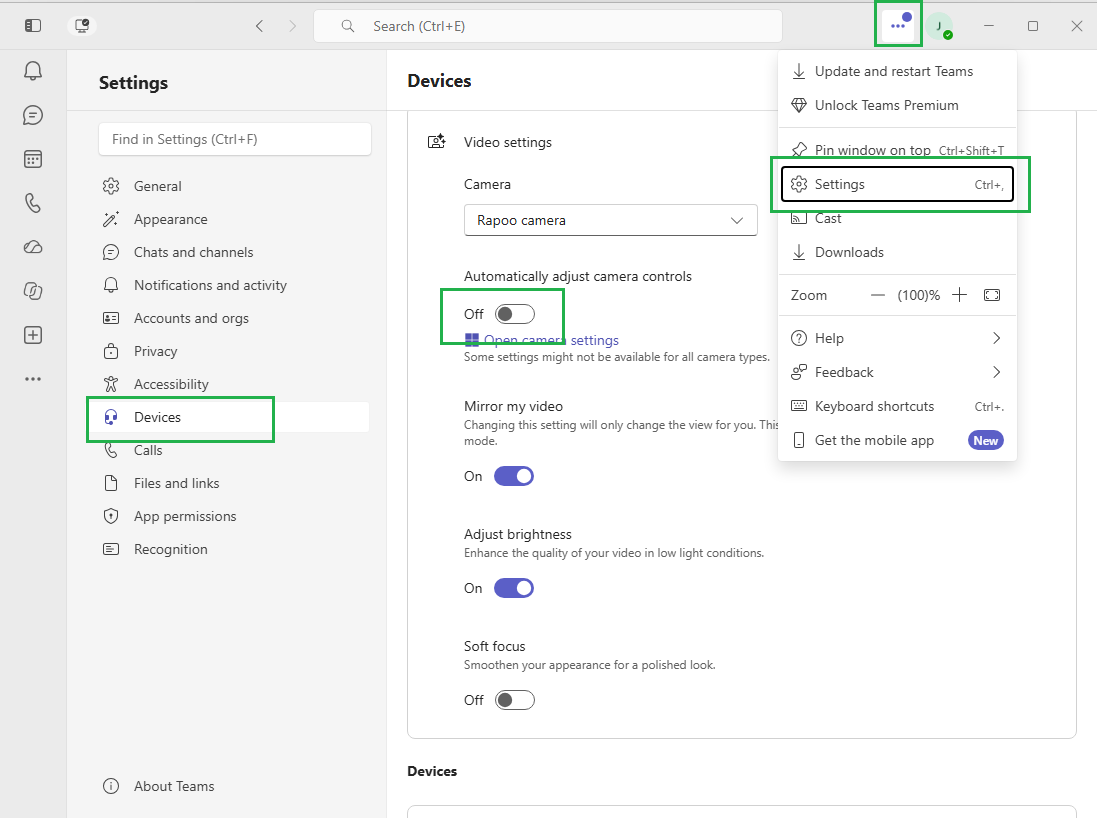This screenshot has height=818, width=1100.
Task: Expand the Help submenu
Action: [x=897, y=338]
